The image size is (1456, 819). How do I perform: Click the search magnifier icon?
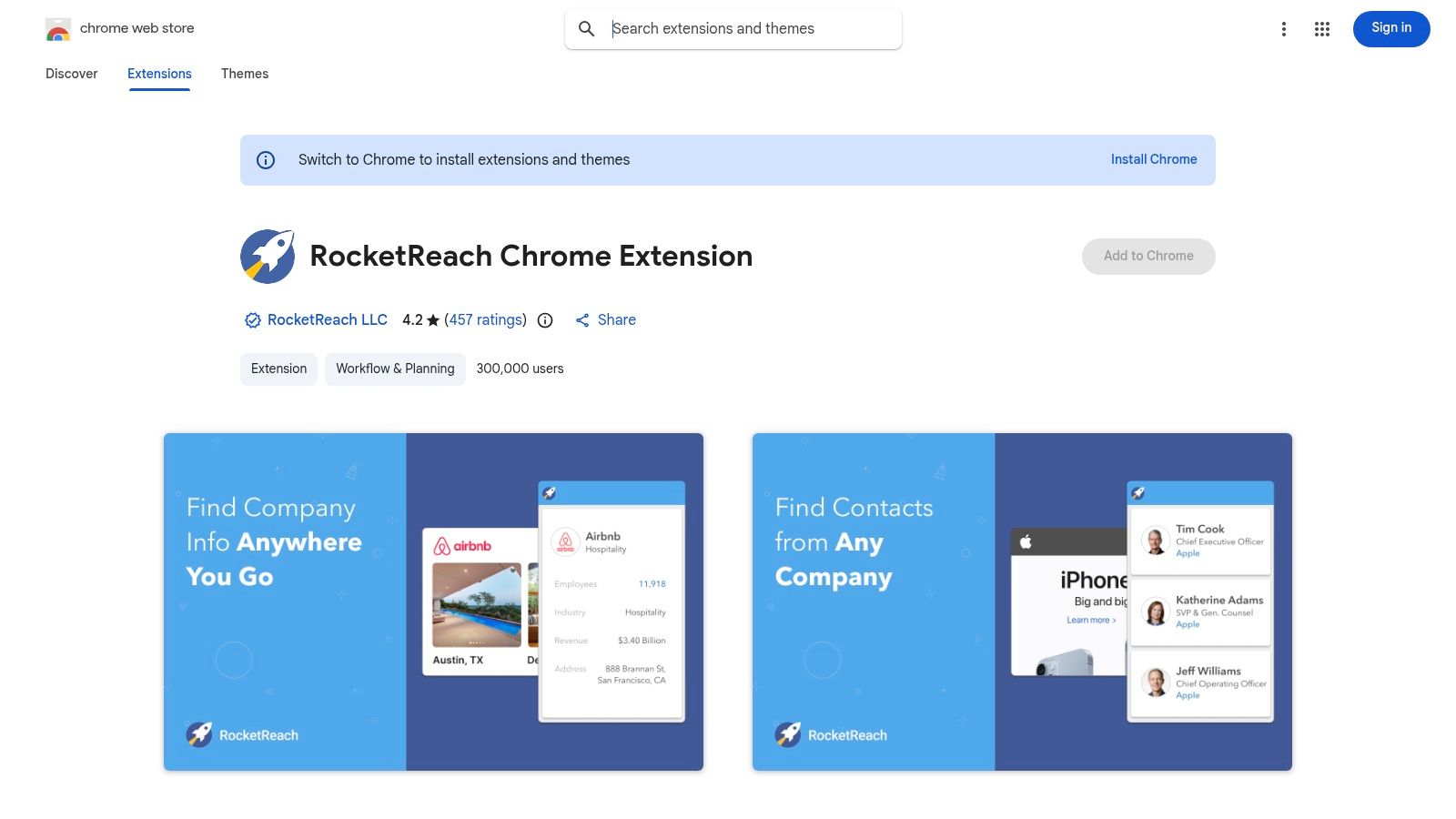pyautogui.click(x=587, y=29)
